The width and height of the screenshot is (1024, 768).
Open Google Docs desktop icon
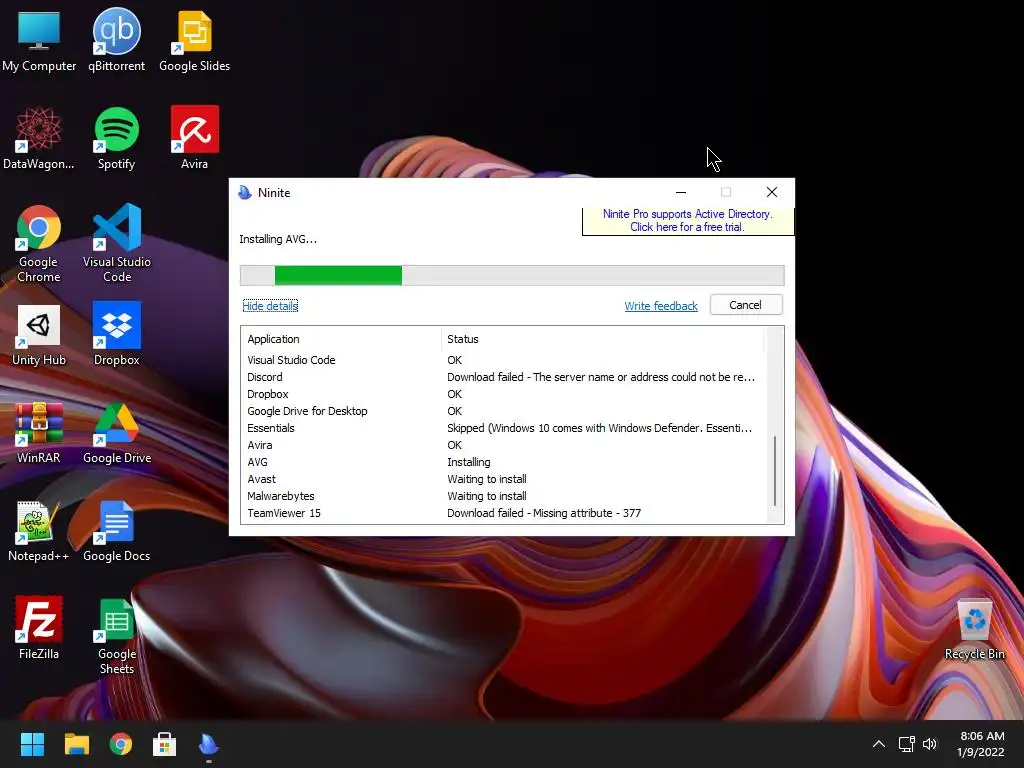click(x=116, y=531)
